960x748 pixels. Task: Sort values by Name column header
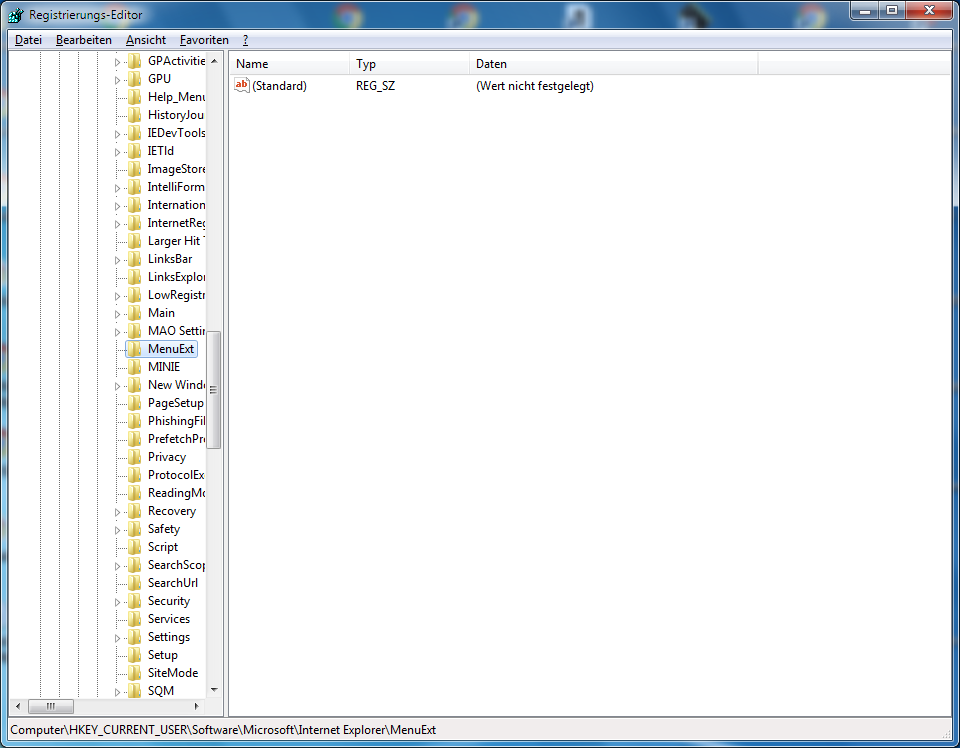(x=290, y=64)
